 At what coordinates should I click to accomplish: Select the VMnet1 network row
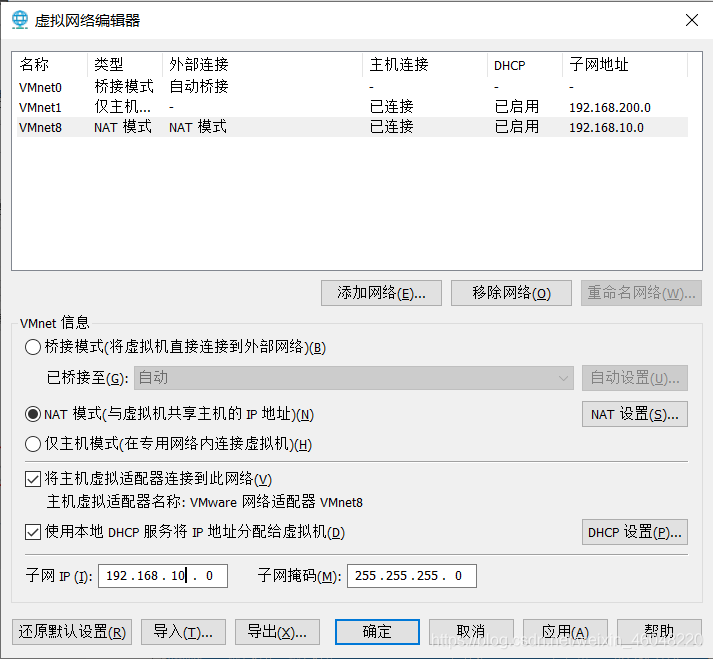[x=352, y=107]
